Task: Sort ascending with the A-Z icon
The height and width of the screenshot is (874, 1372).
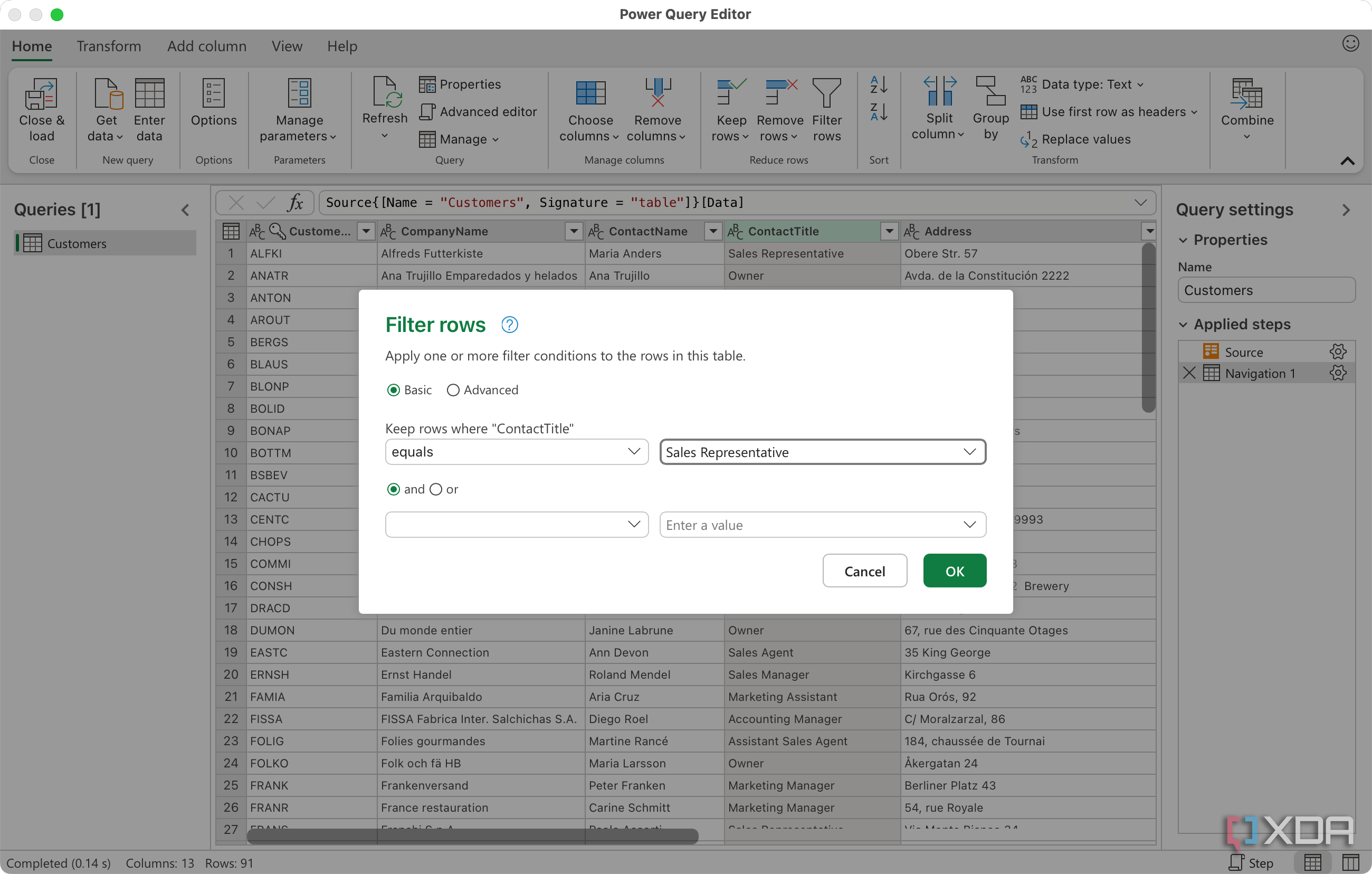Action: point(879,85)
